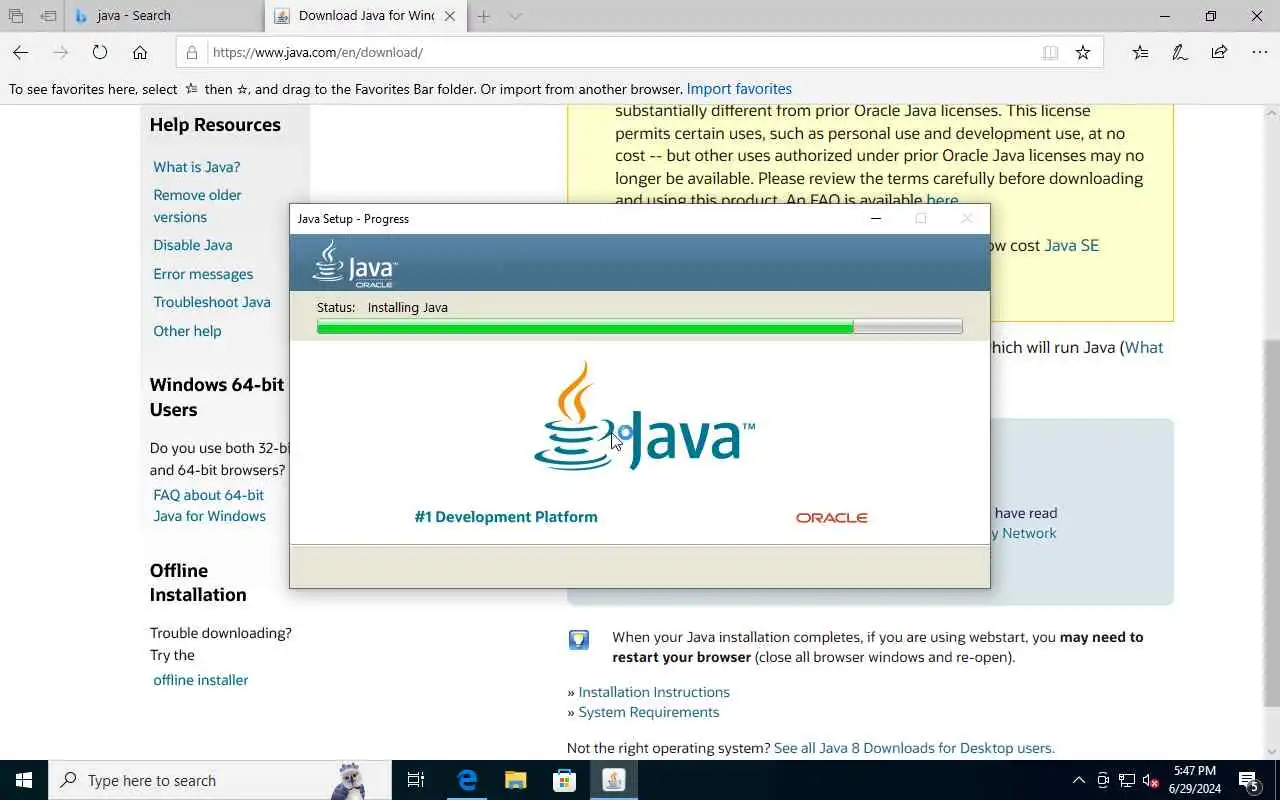
Task: Open a new tab with plus button
Action: [484, 16]
